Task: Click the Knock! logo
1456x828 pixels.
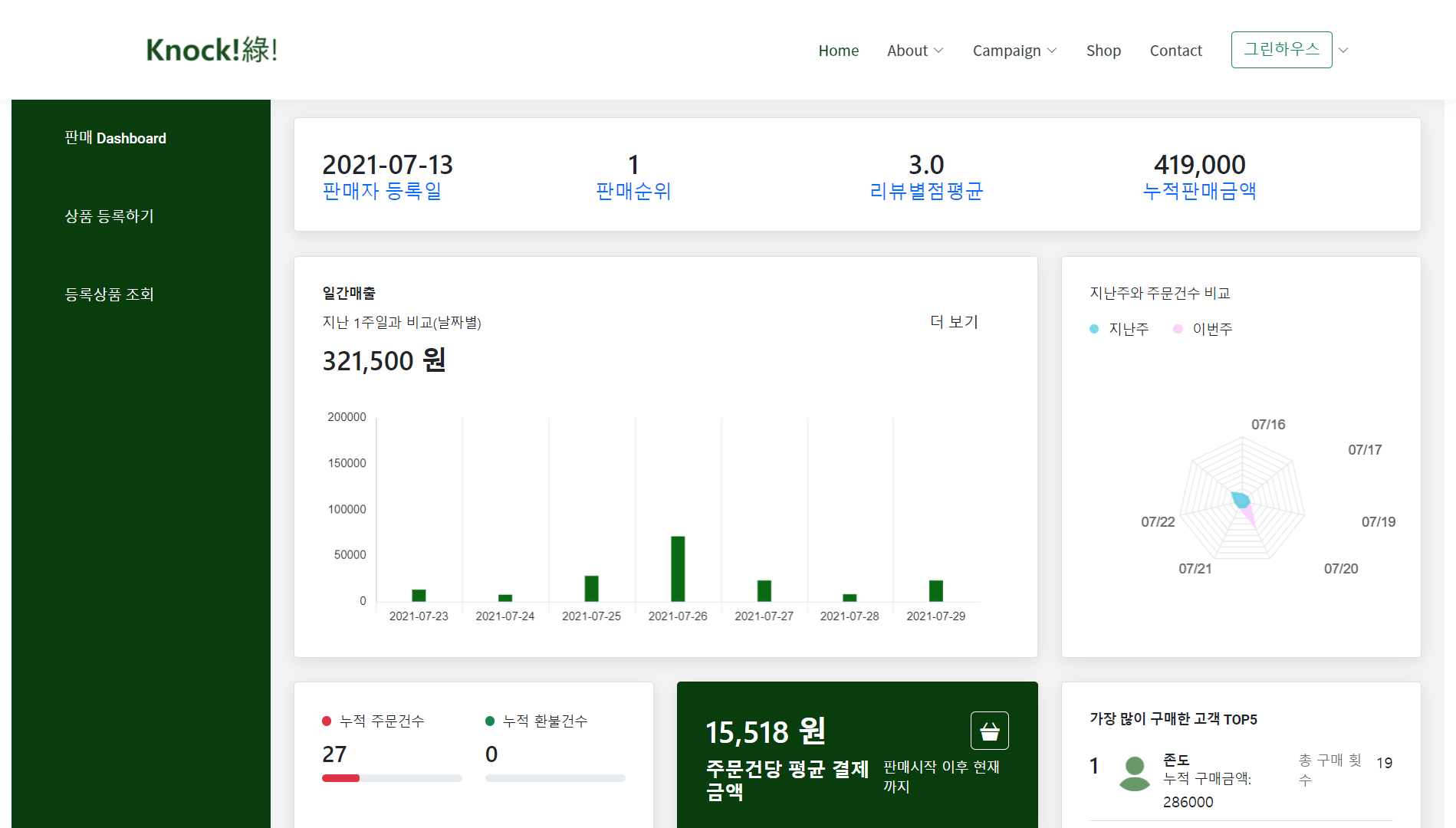Action: point(212,50)
